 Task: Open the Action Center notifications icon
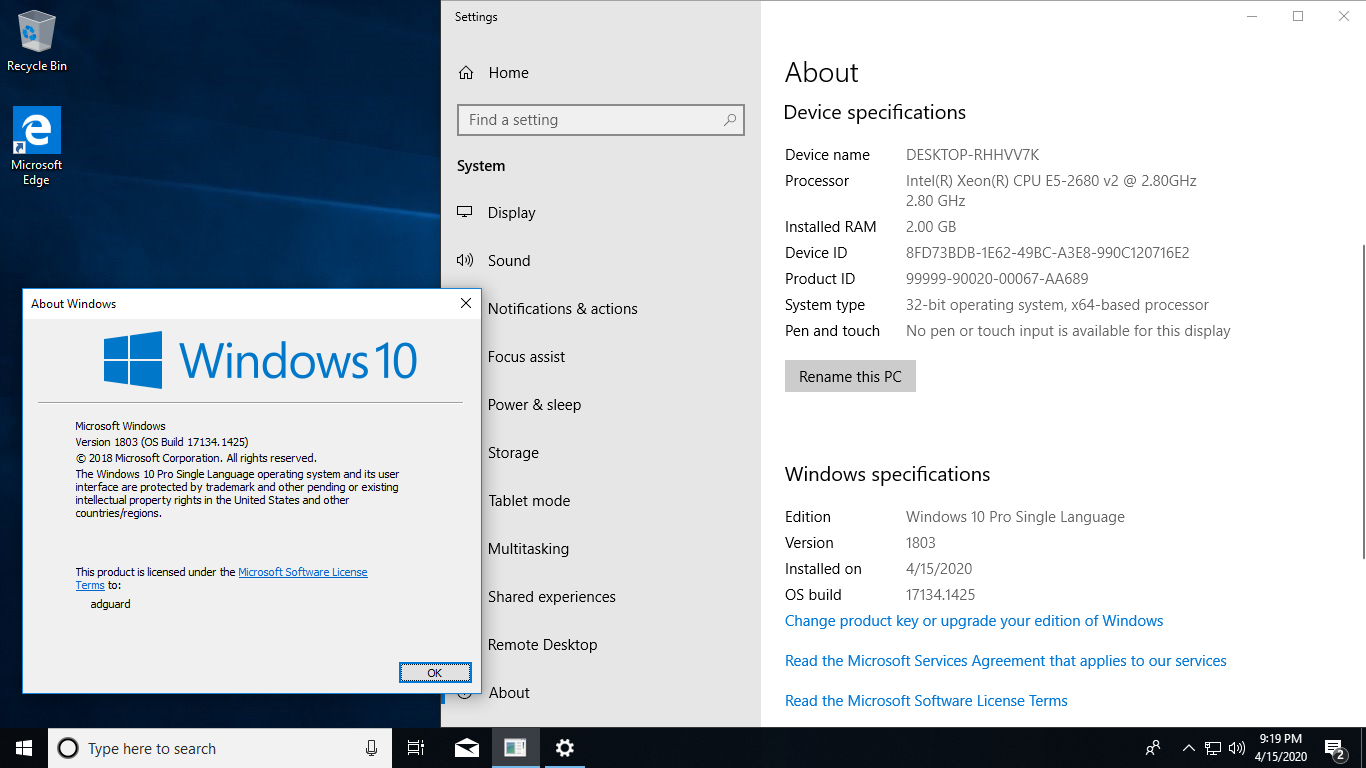point(1334,748)
